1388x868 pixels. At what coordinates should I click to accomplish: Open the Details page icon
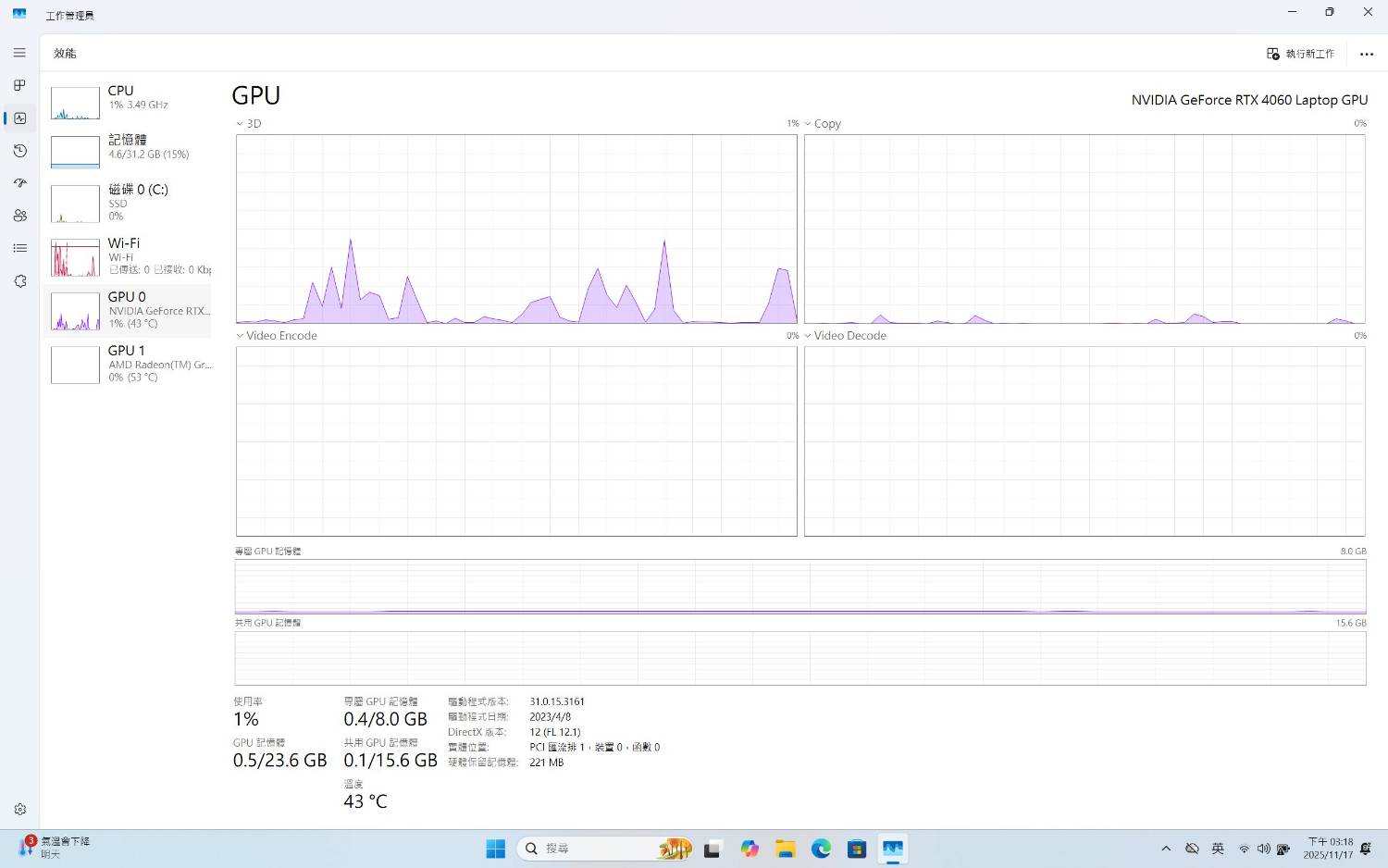pyautogui.click(x=19, y=248)
